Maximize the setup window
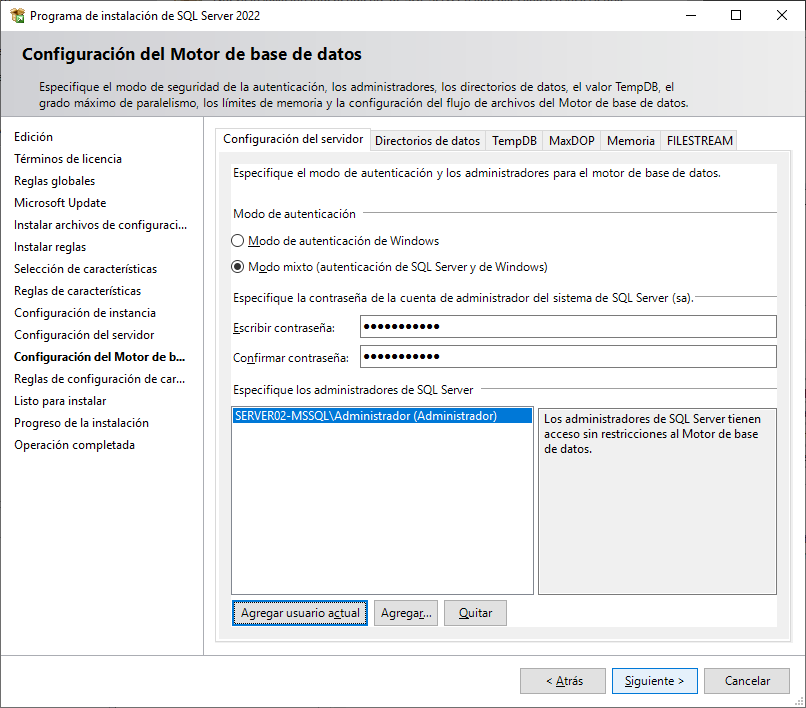This screenshot has width=806, height=708. (x=736, y=15)
